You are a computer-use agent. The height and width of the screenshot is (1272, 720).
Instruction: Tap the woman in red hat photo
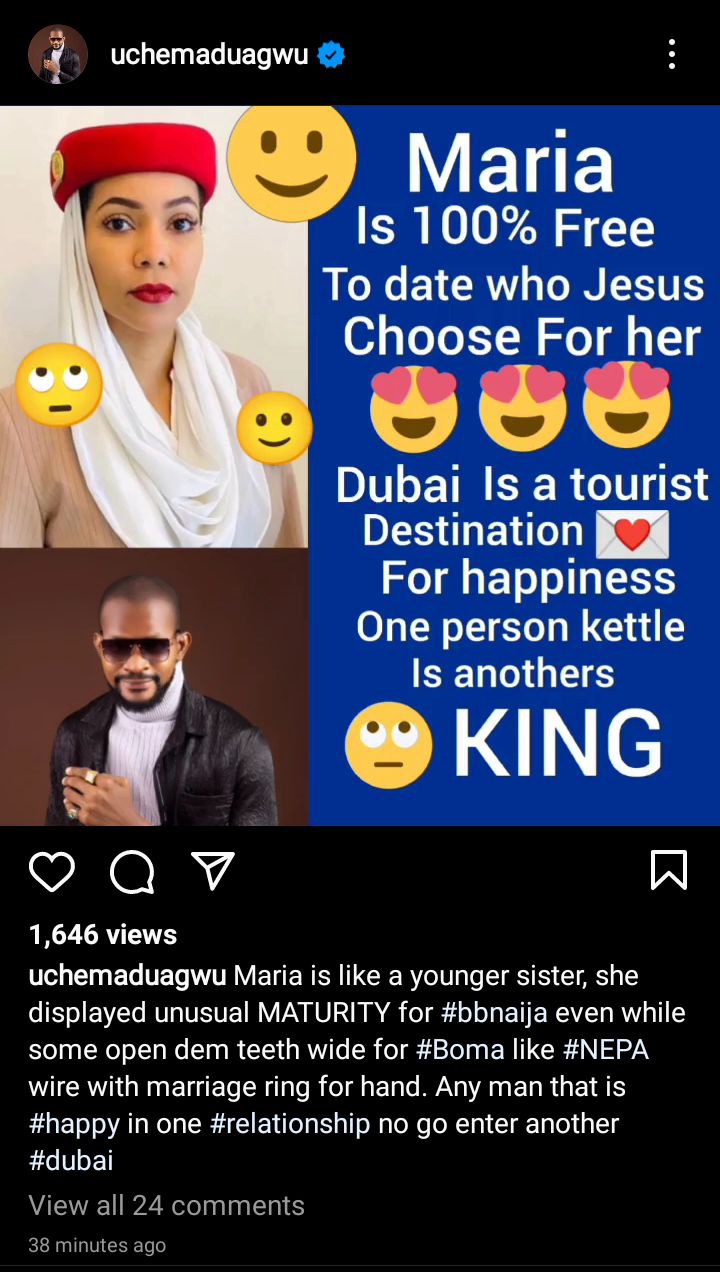click(x=154, y=327)
